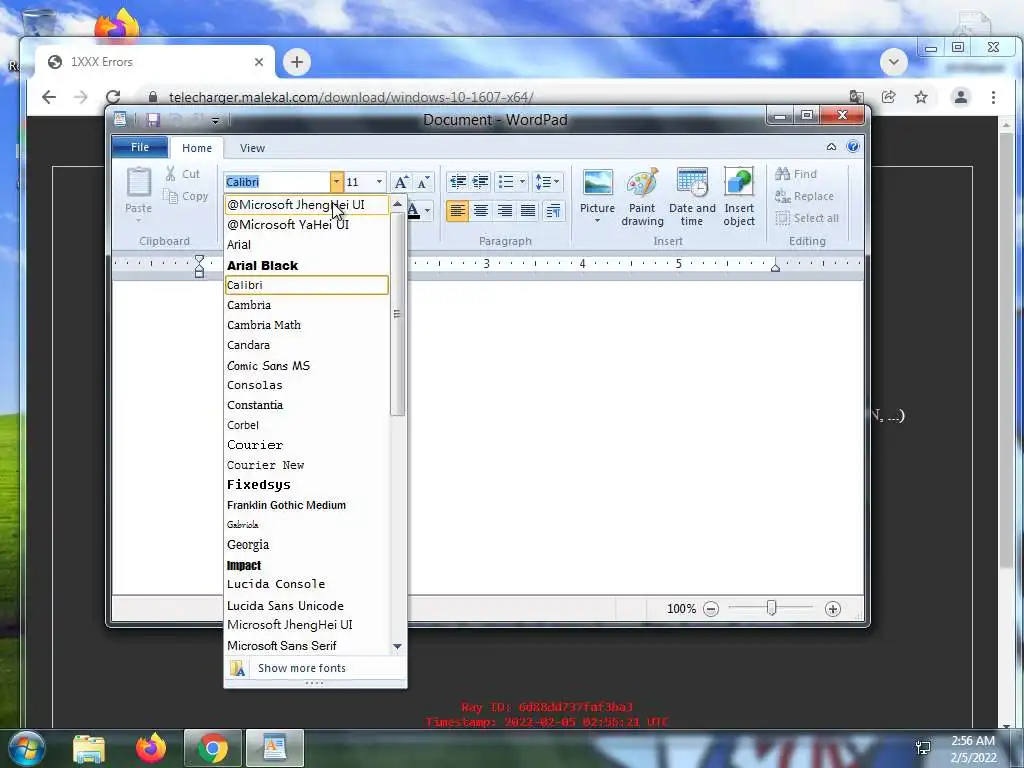Open the File menu

click(140, 147)
